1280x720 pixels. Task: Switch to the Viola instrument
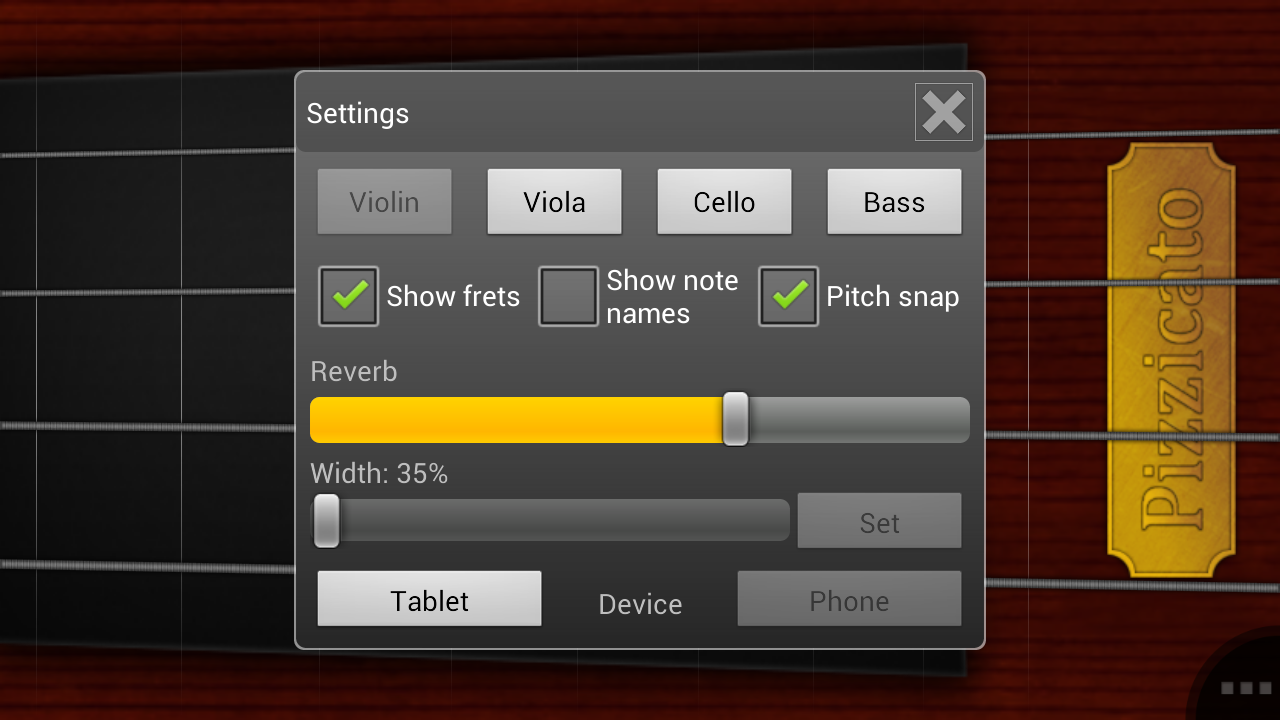554,201
